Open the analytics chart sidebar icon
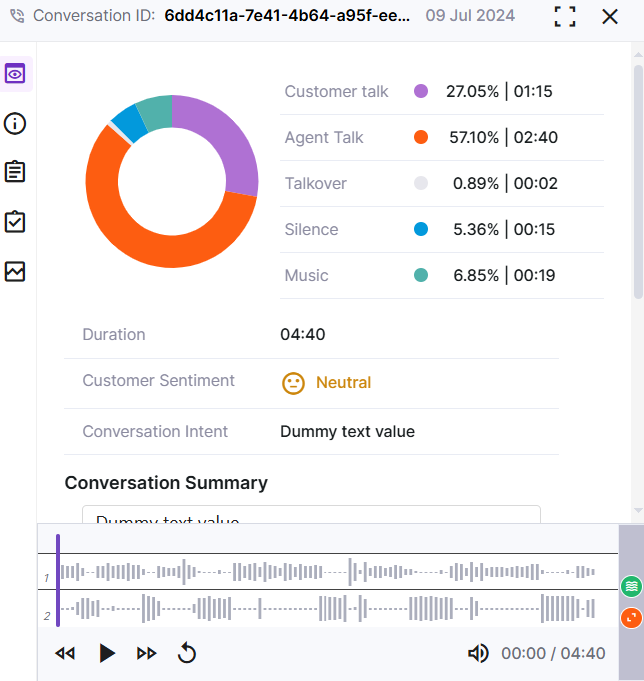The width and height of the screenshot is (644, 681). coord(15,272)
